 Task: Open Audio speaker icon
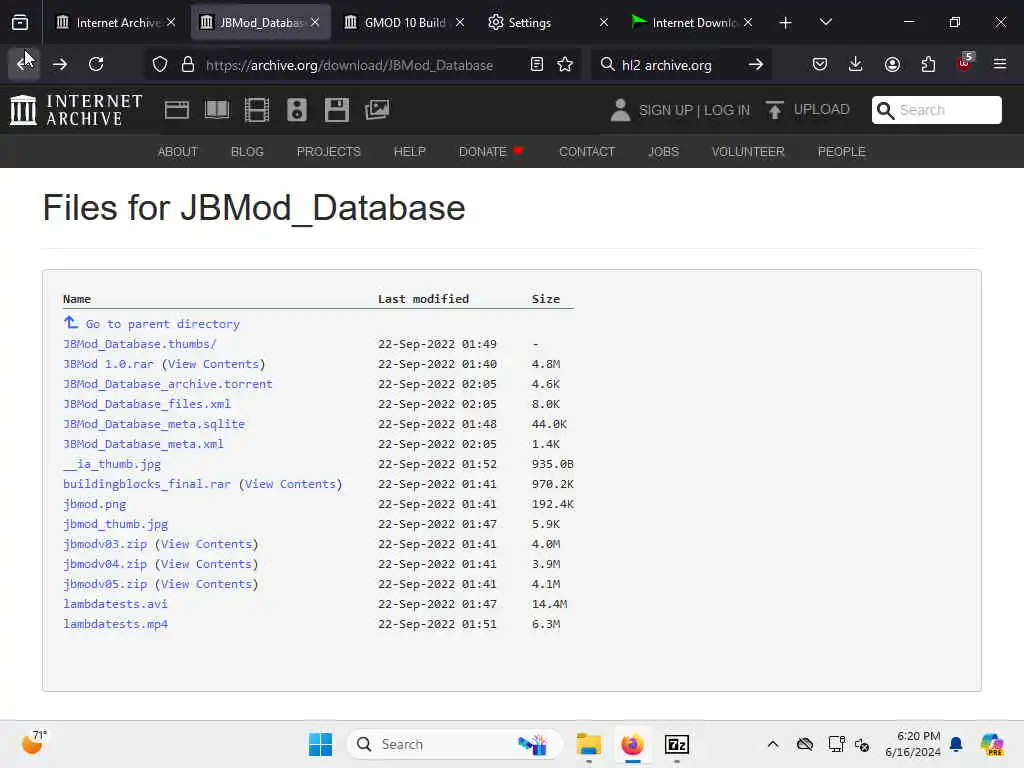click(296, 110)
